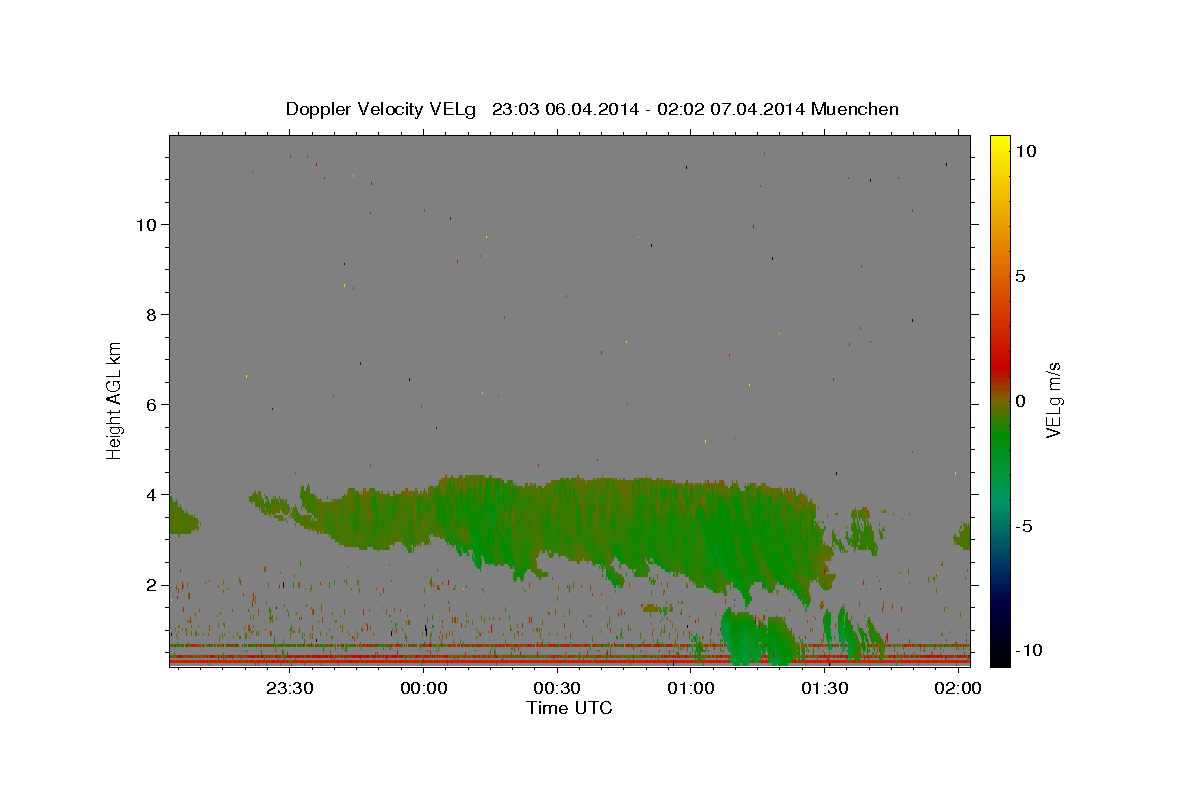Click the 23:30 time axis tick label
Image resolution: width=1200 pixels, height=800 pixels.
coord(290,688)
